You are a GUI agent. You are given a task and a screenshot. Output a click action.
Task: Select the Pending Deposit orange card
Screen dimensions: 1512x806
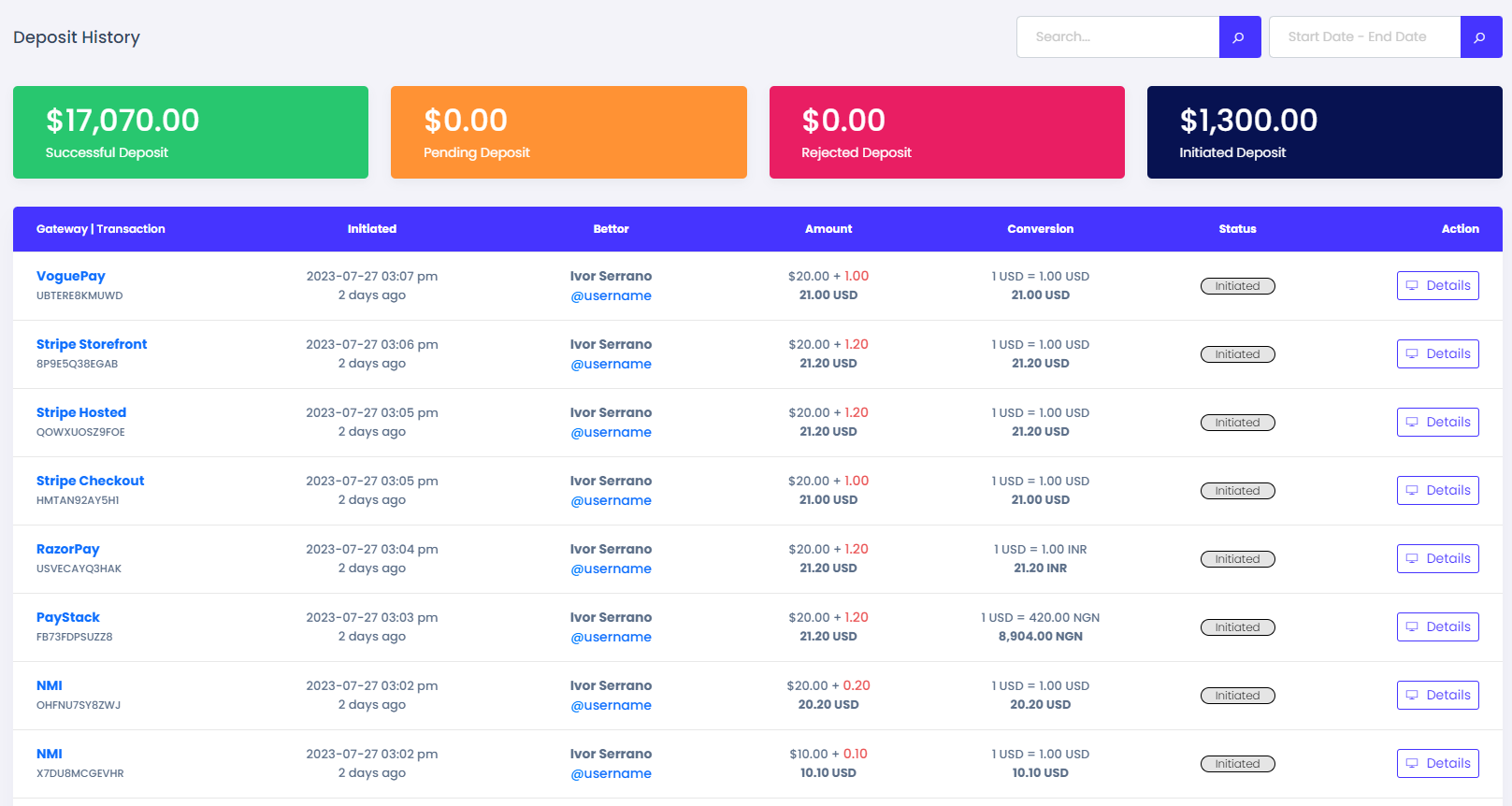(569, 133)
